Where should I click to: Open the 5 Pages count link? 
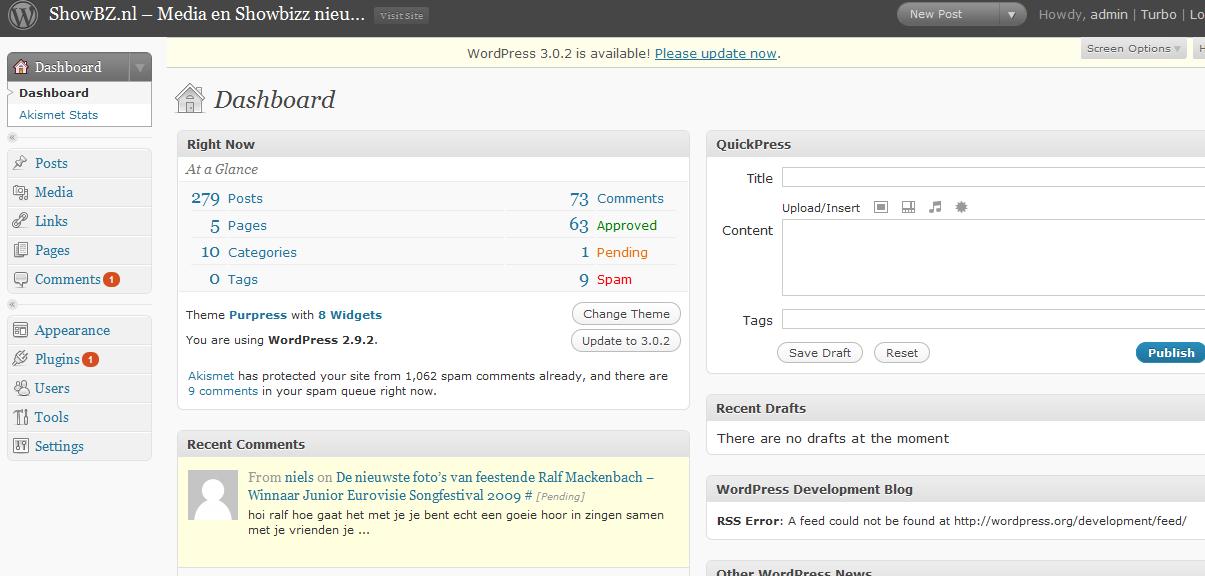tap(238, 225)
